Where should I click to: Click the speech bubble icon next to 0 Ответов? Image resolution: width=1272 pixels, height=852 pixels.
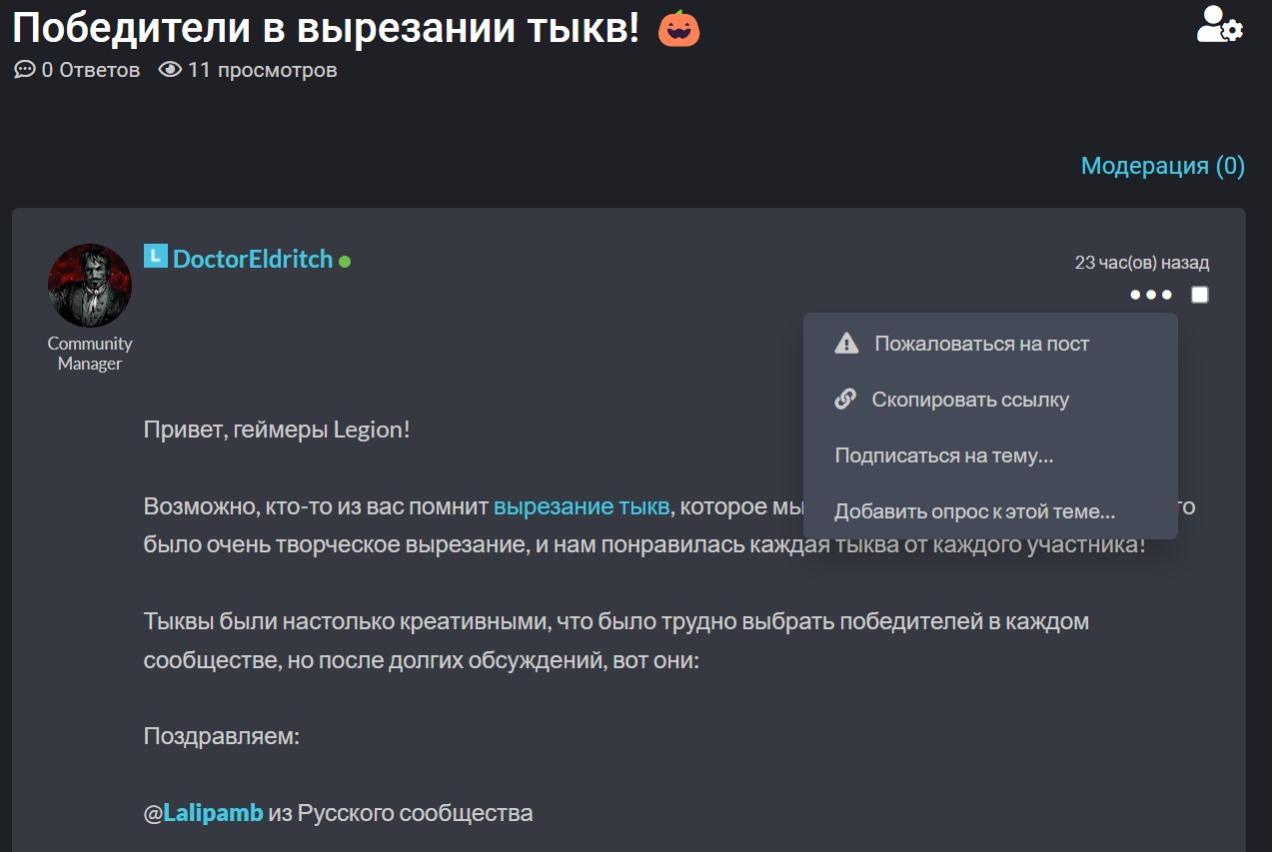(22, 70)
